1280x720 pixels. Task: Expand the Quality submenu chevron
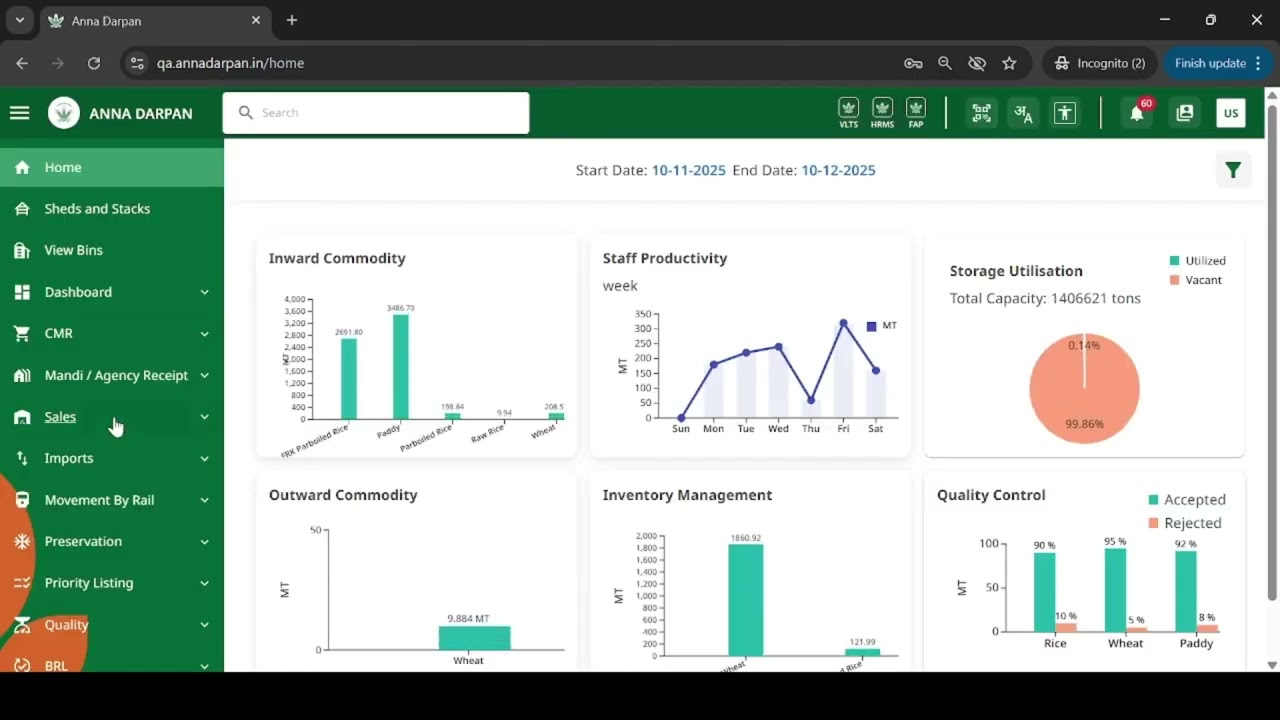point(204,625)
